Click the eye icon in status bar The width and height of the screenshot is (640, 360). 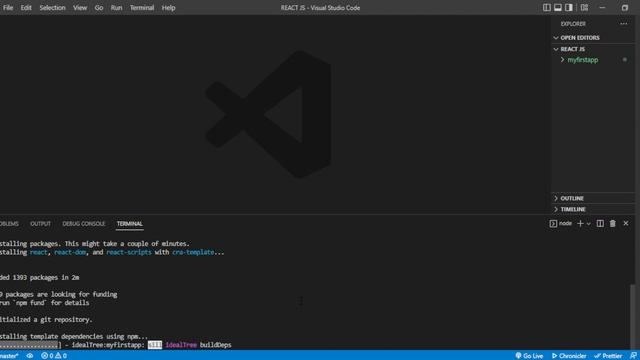pos(30,356)
